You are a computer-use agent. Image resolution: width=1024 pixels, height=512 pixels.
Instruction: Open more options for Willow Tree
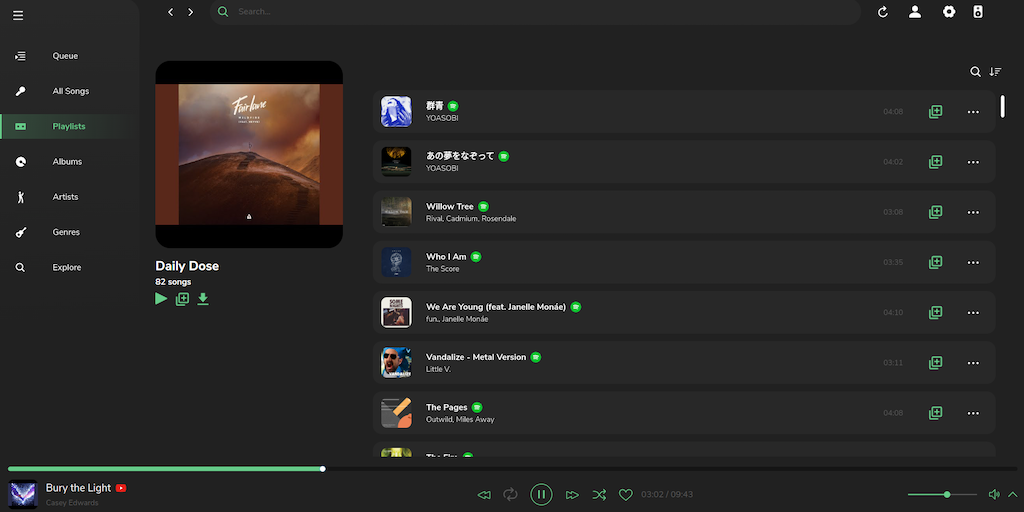coord(973,213)
